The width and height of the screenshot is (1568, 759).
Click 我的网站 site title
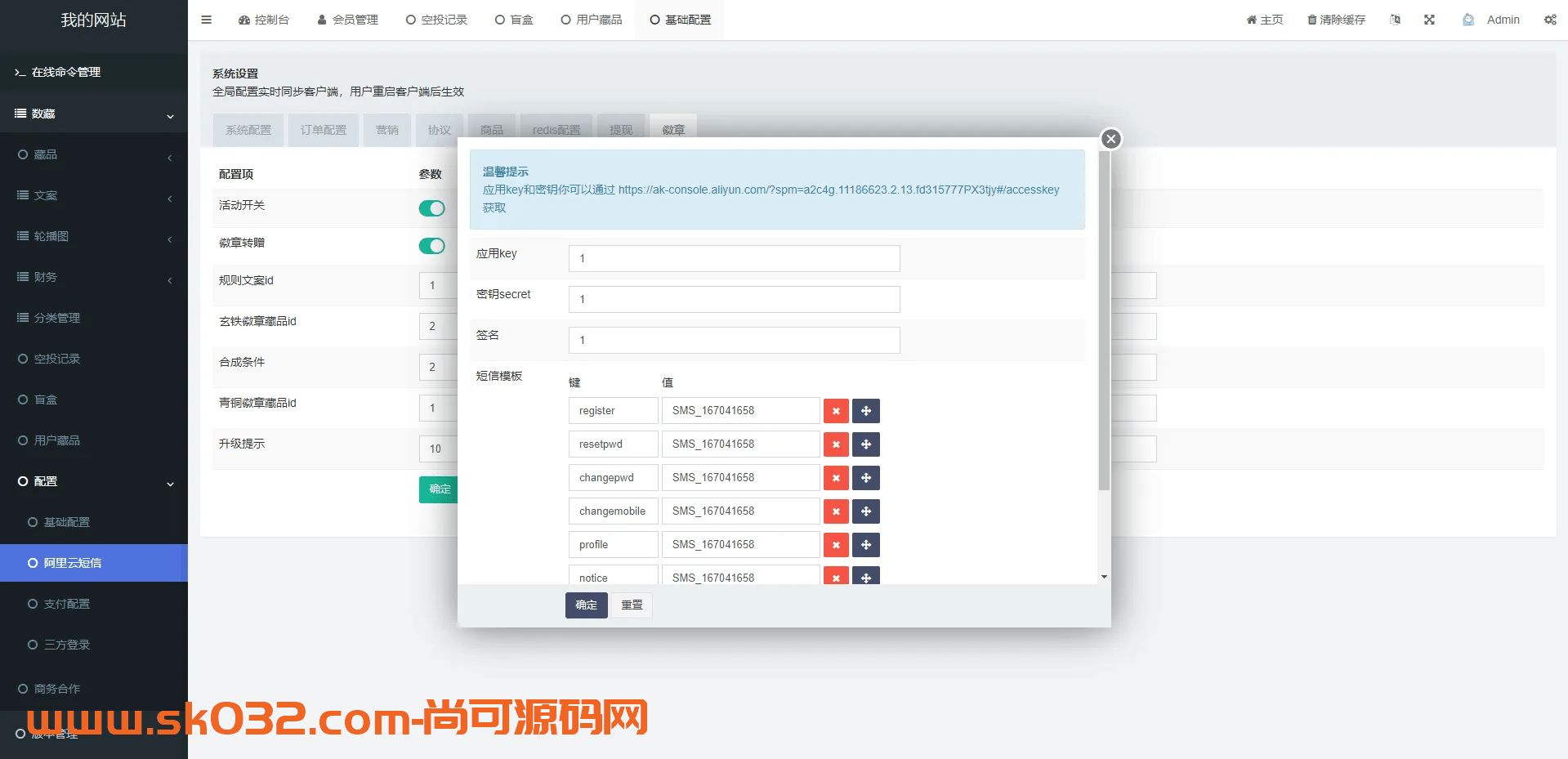(x=94, y=20)
